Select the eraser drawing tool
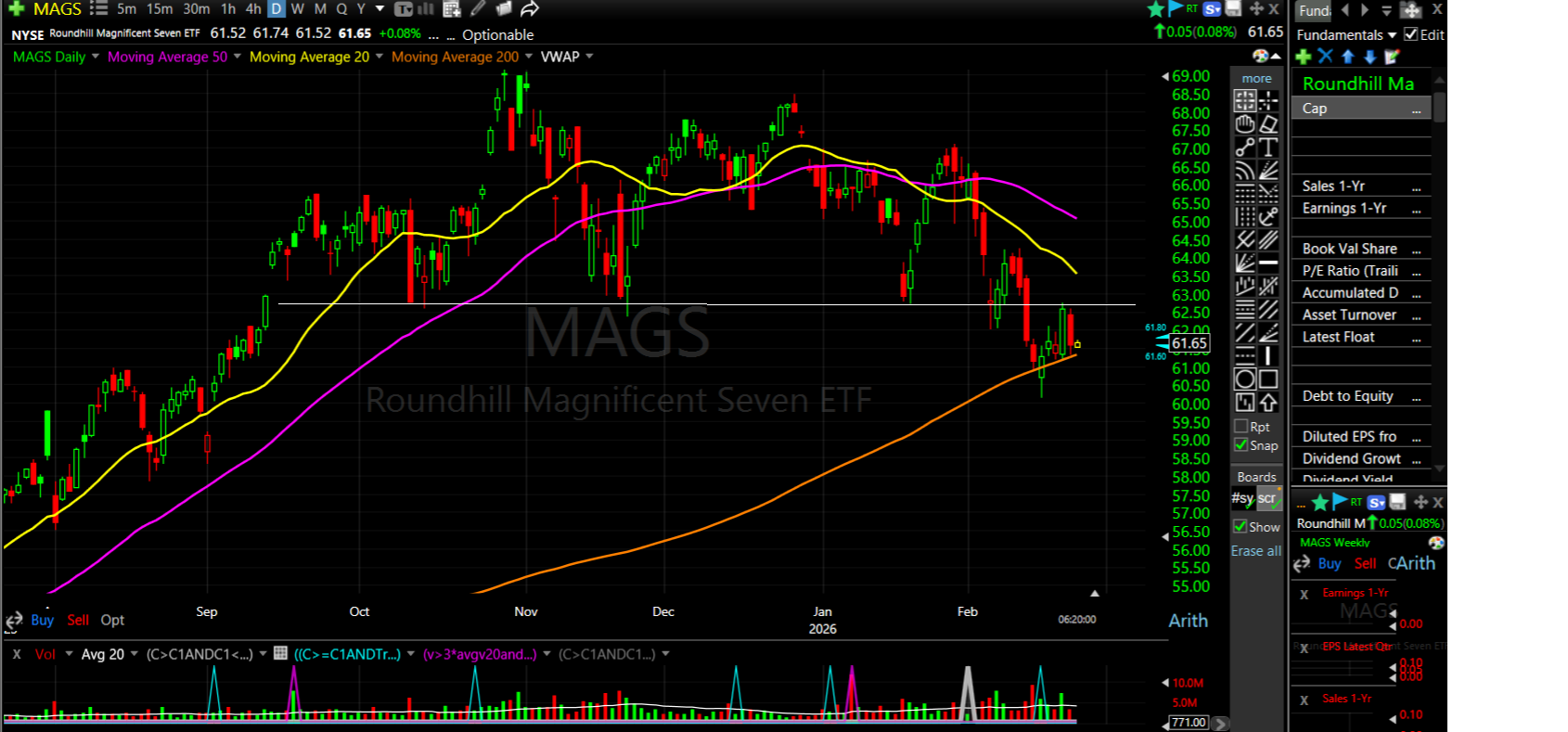 (x=1268, y=123)
